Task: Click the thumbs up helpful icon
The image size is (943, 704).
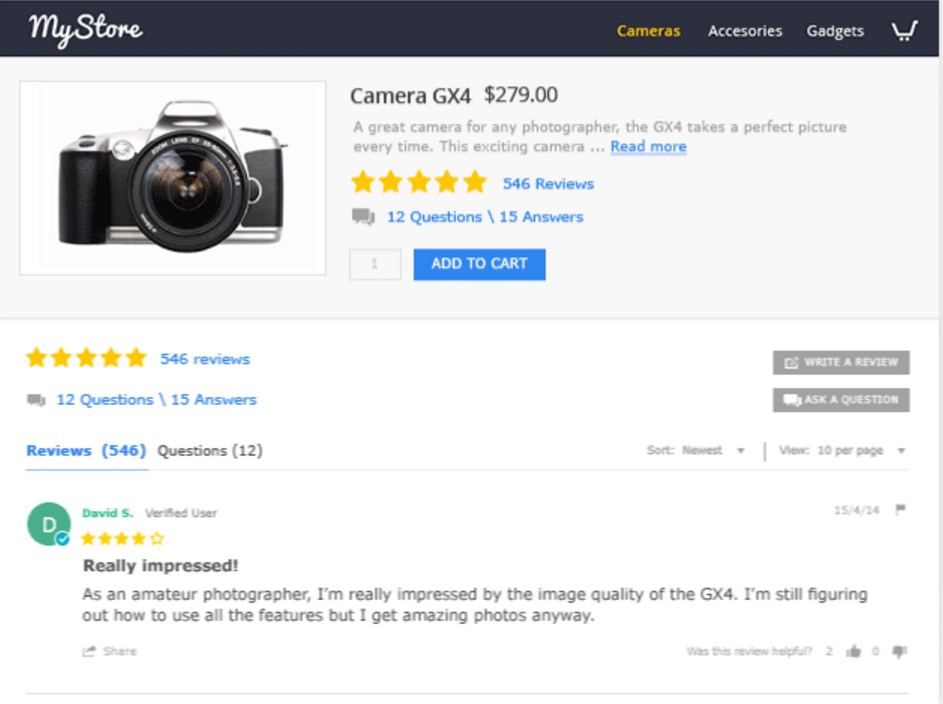Action: [853, 652]
